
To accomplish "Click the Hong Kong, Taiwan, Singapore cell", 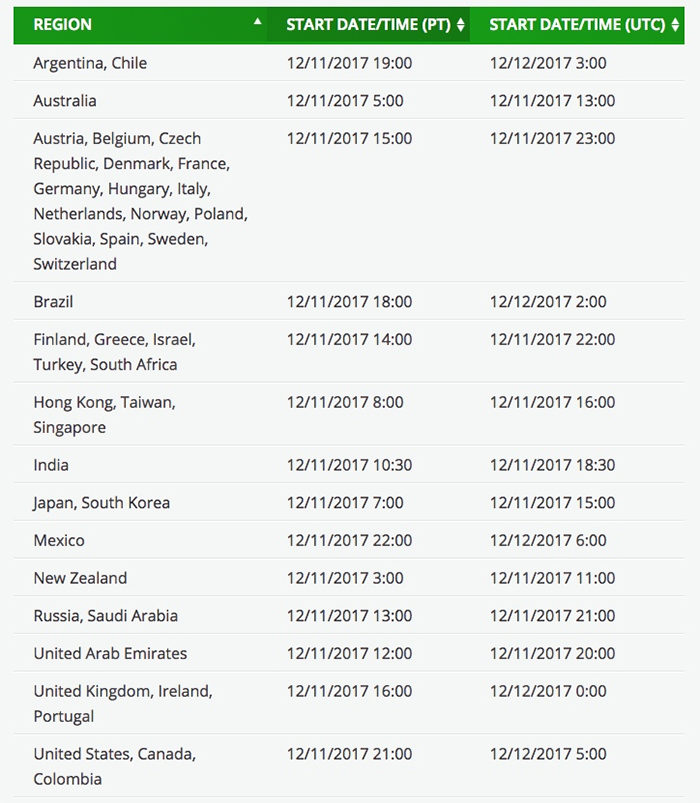I will pos(104,415).
